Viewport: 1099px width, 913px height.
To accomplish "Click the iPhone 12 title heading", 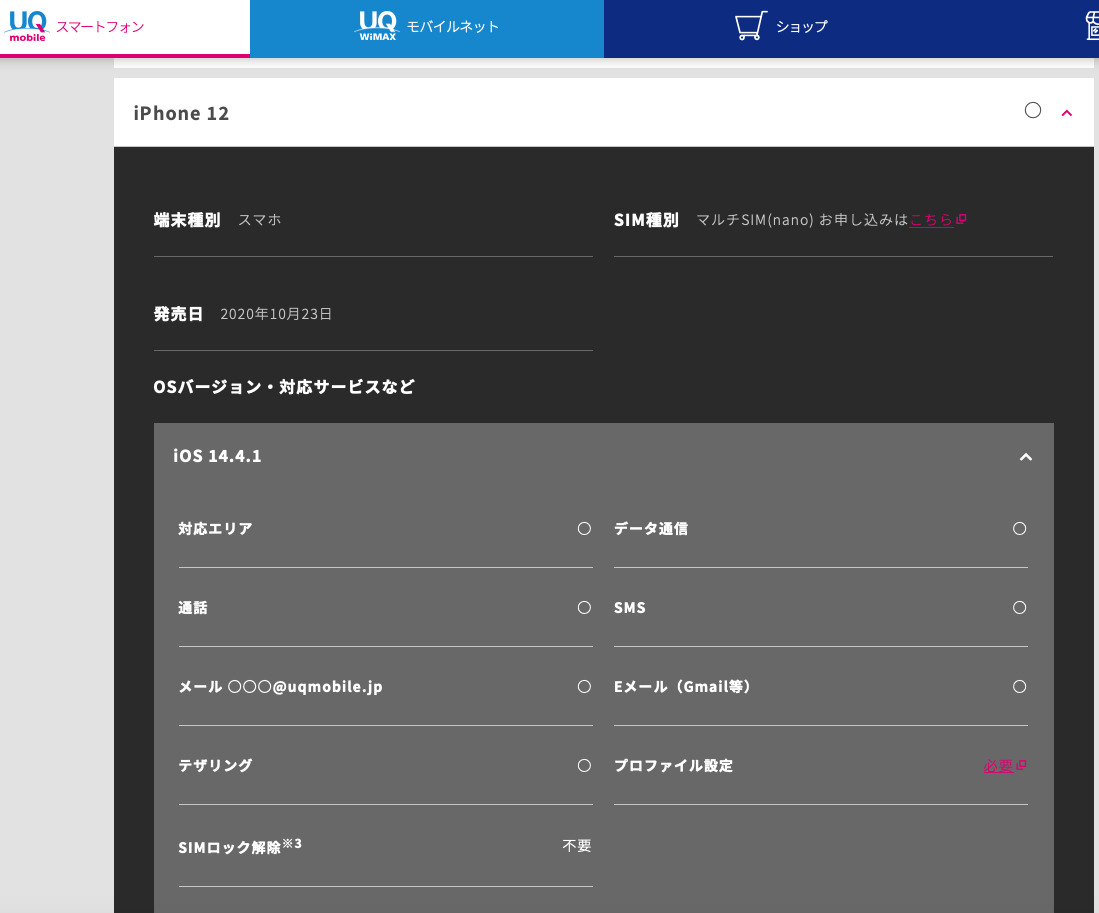I will tap(181, 113).
